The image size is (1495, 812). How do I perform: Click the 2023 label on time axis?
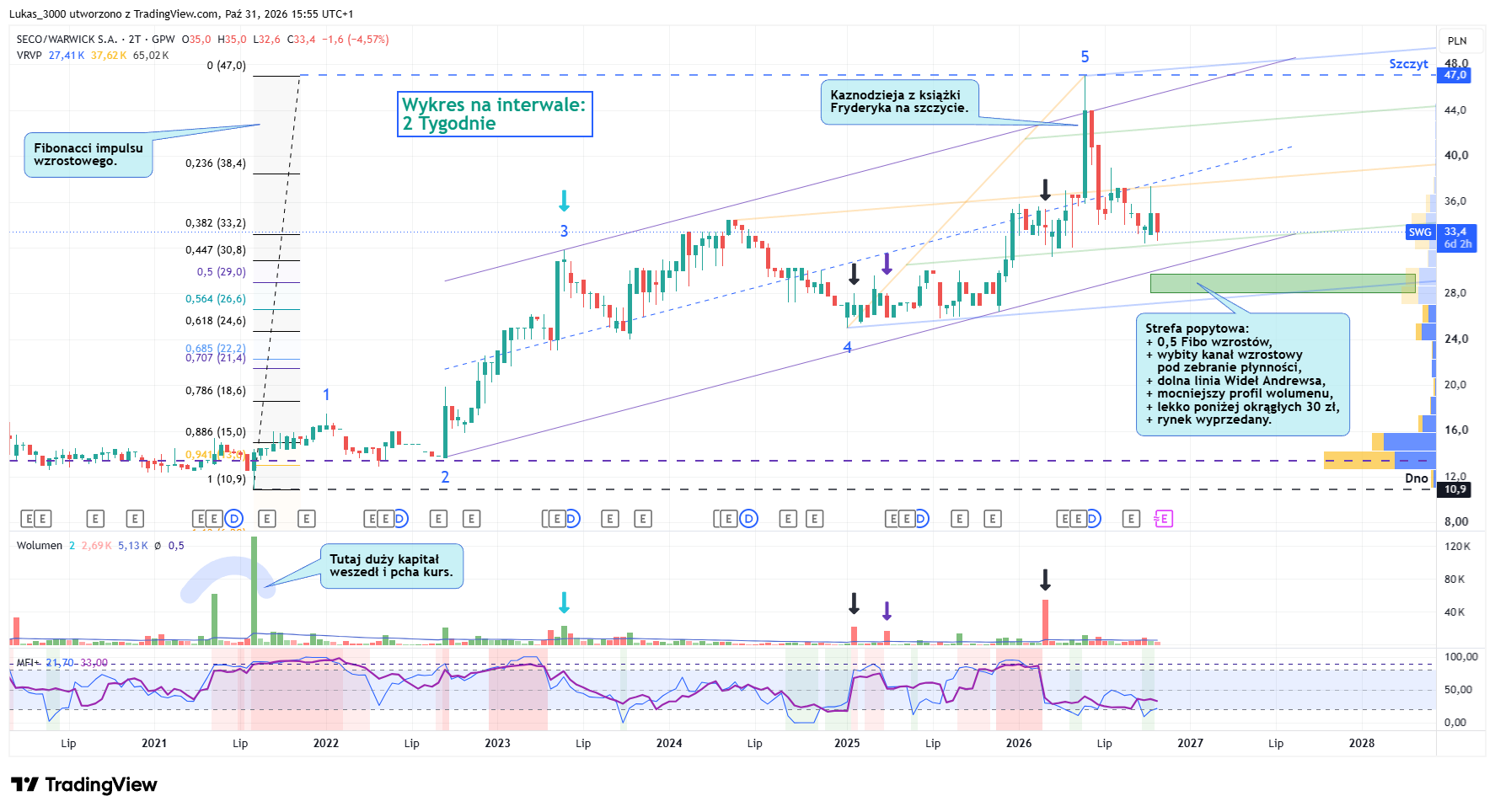click(497, 743)
